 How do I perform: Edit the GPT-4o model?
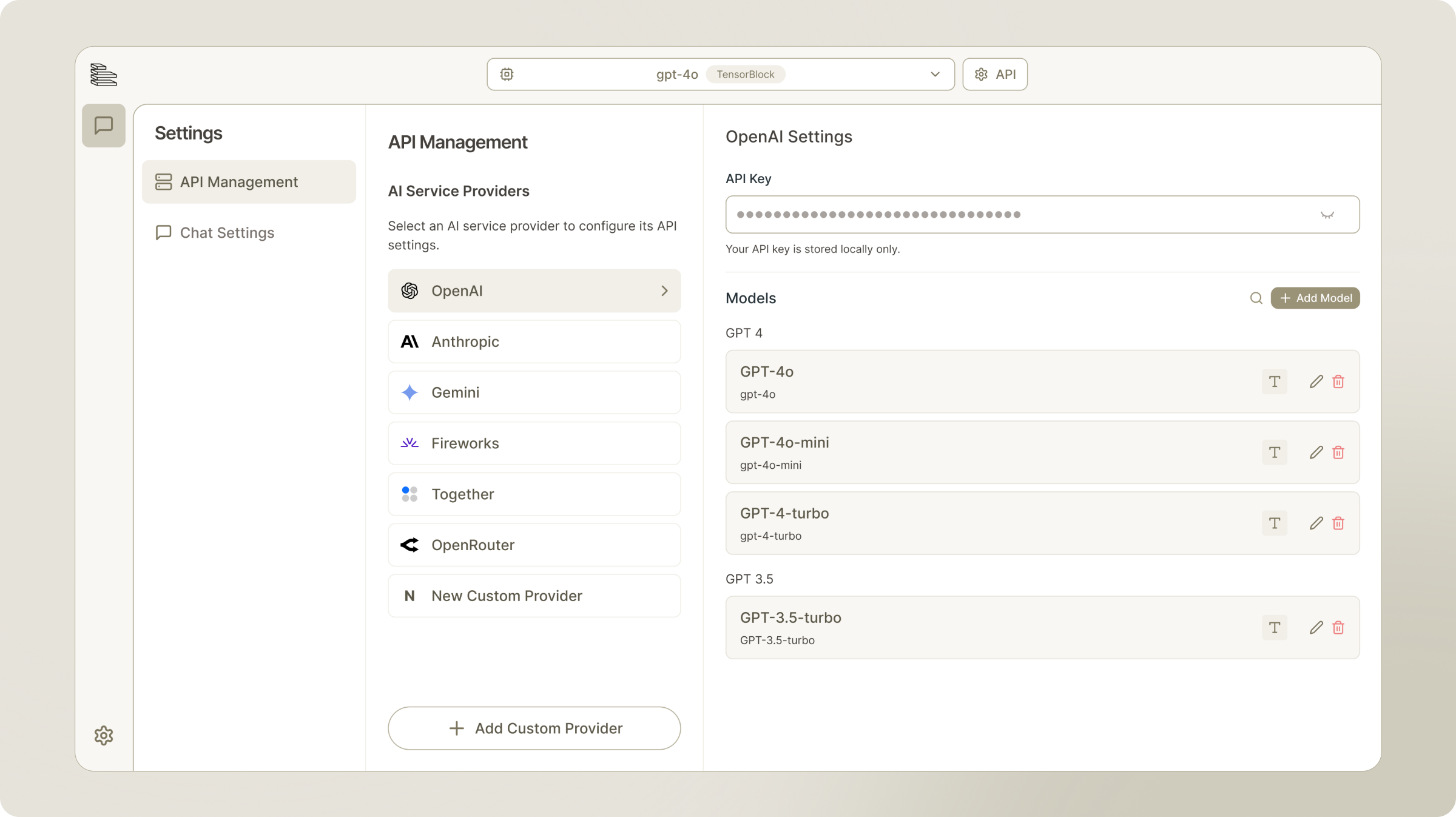(1316, 382)
